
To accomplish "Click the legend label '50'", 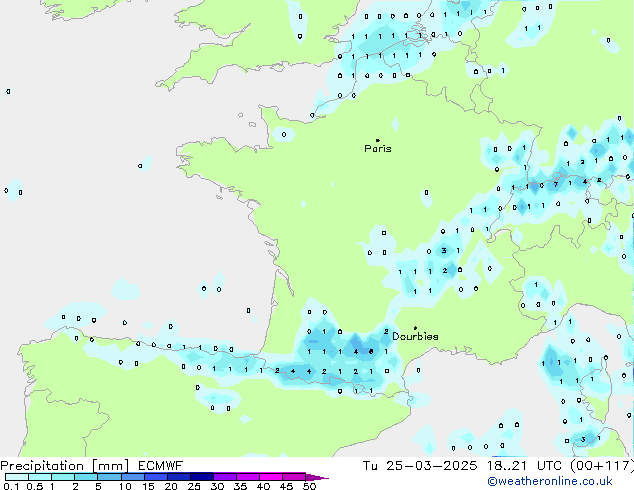I will click(309, 486).
